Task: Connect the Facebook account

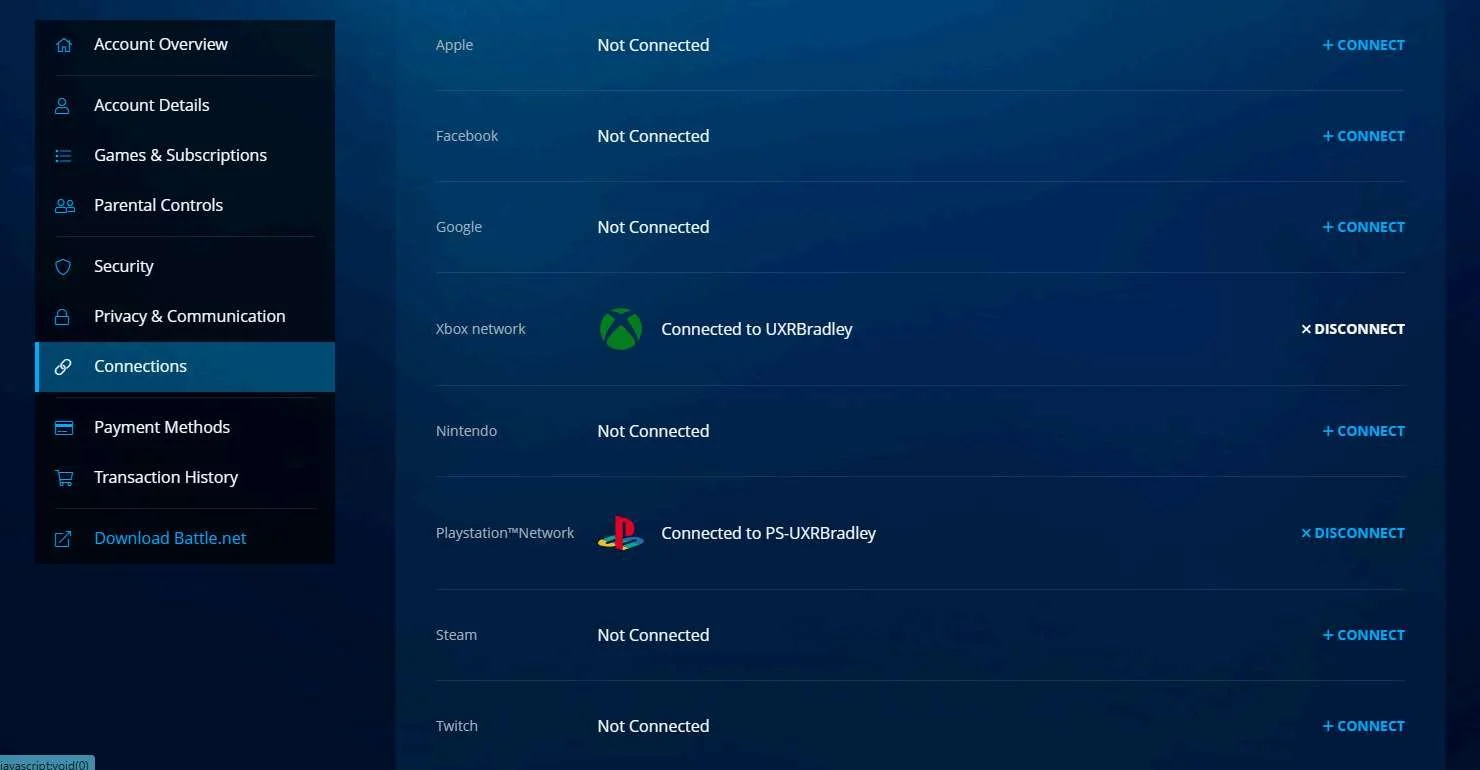Action: pyautogui.click(x=1364, y=136)
